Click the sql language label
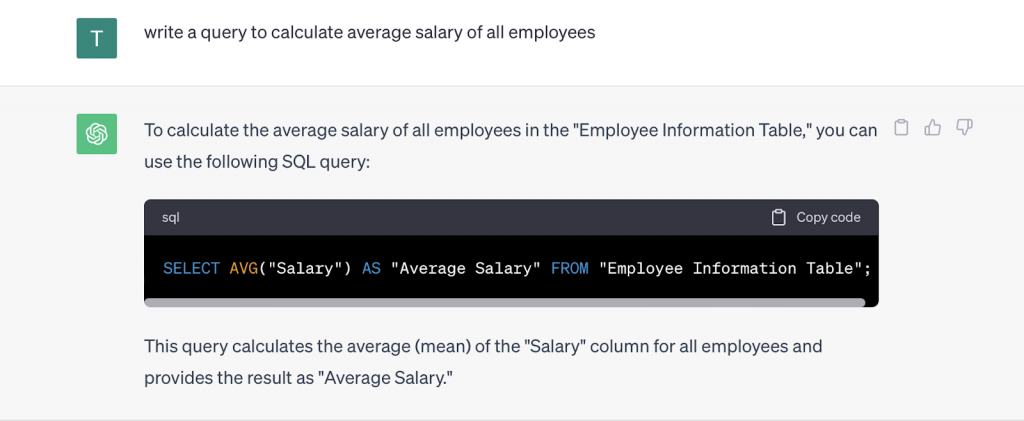The image size is (1024, 421). click(x=170, y=217)
